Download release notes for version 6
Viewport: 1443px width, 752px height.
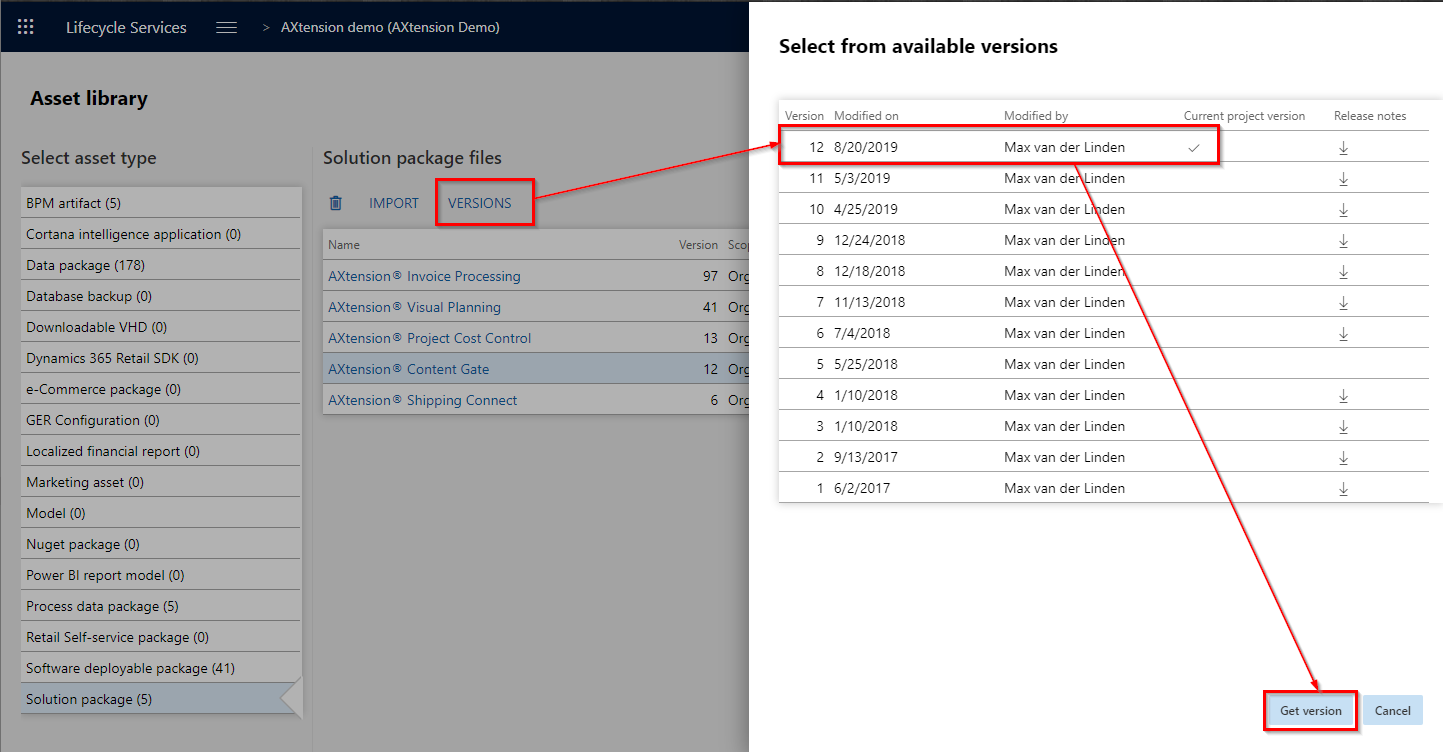(x=1343, y=334)
